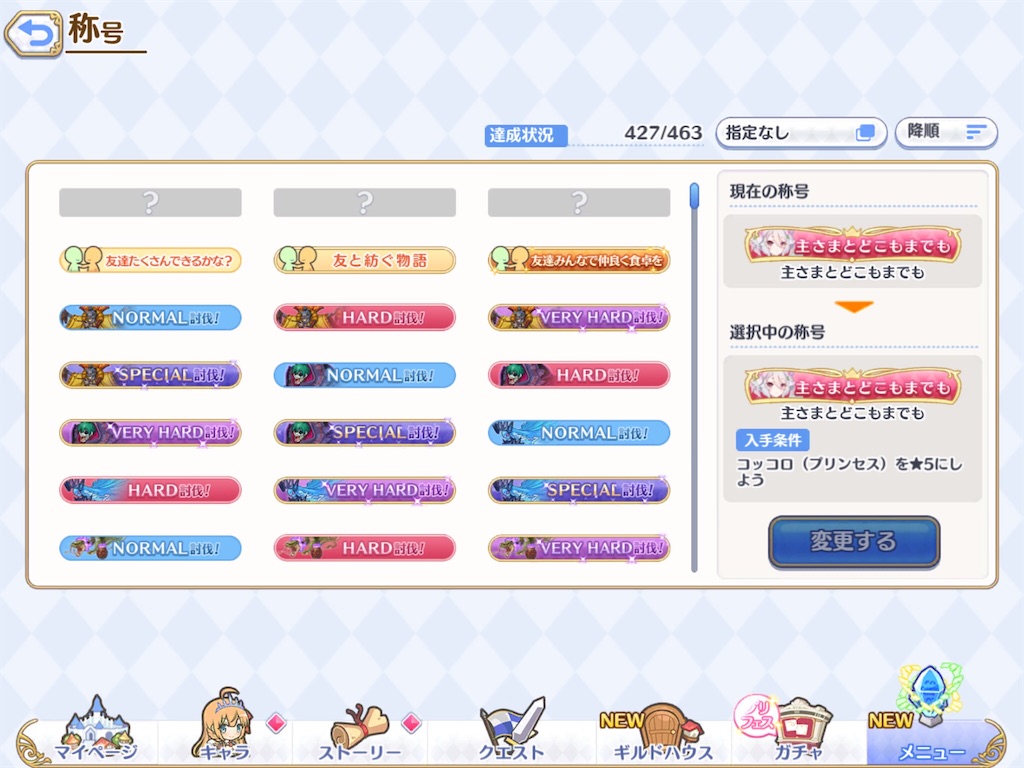Select the 友と紡ぐ物語 title badge

tap(364, 260)
